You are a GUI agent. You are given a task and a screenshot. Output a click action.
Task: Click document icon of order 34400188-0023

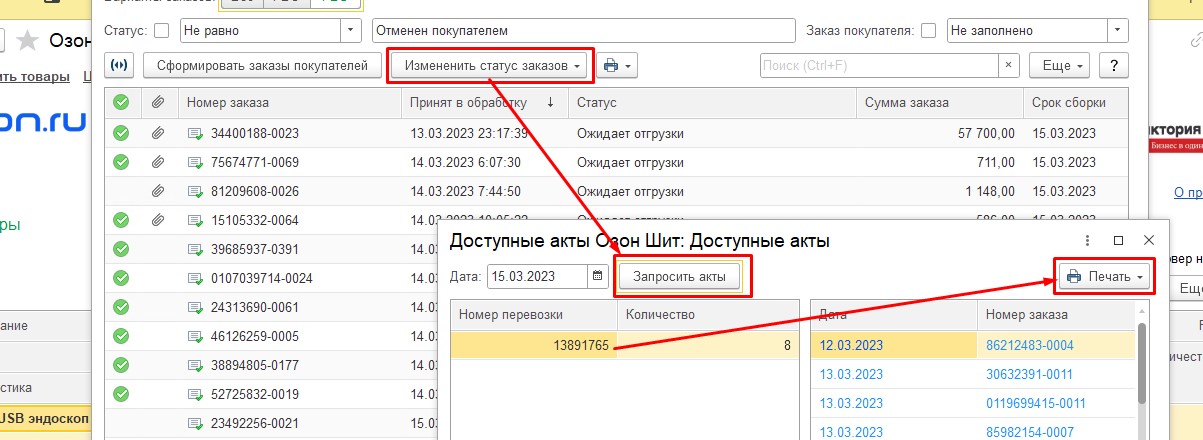(x=195, y=133)
